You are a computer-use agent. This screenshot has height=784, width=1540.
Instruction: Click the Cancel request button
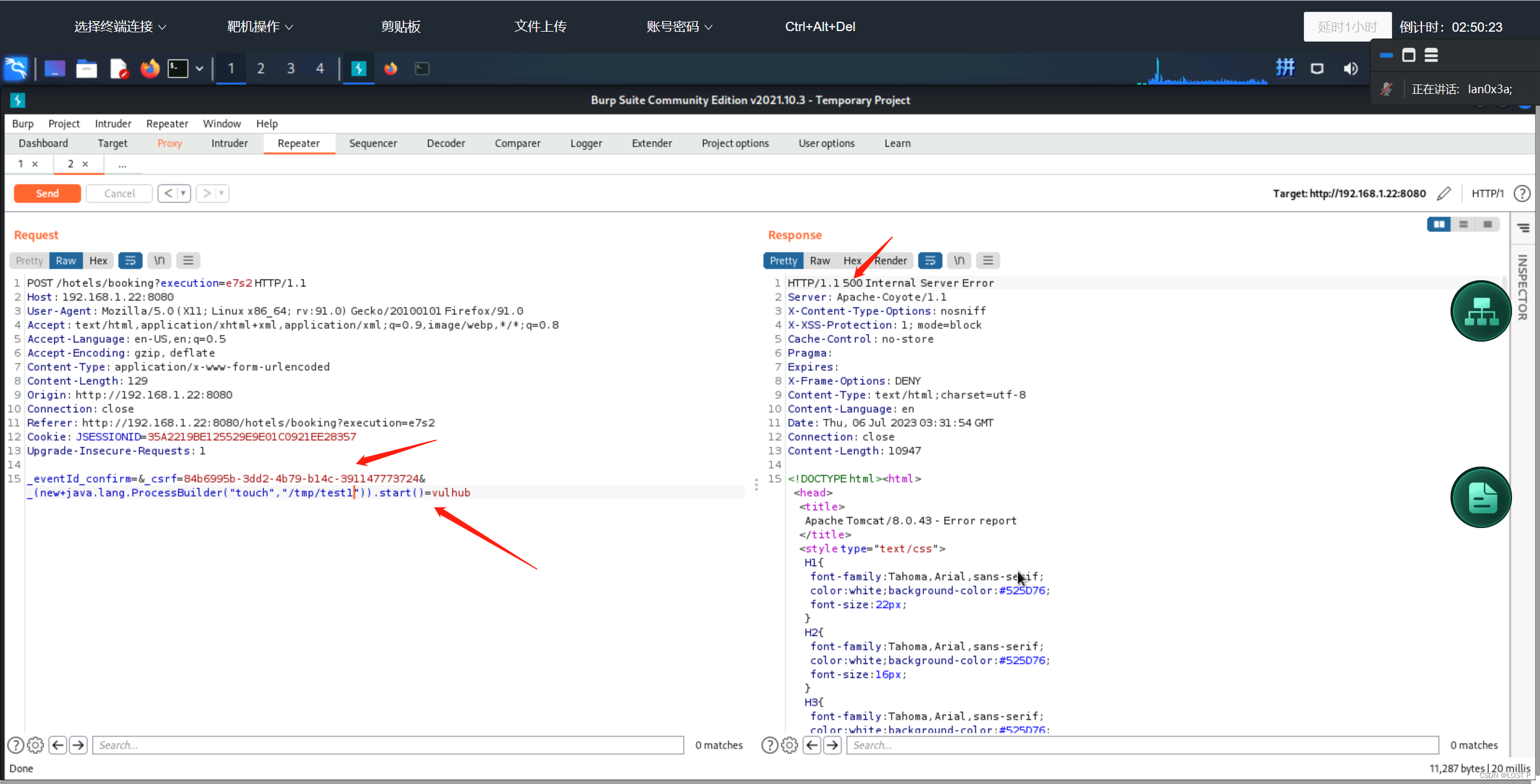click(119, 193)
